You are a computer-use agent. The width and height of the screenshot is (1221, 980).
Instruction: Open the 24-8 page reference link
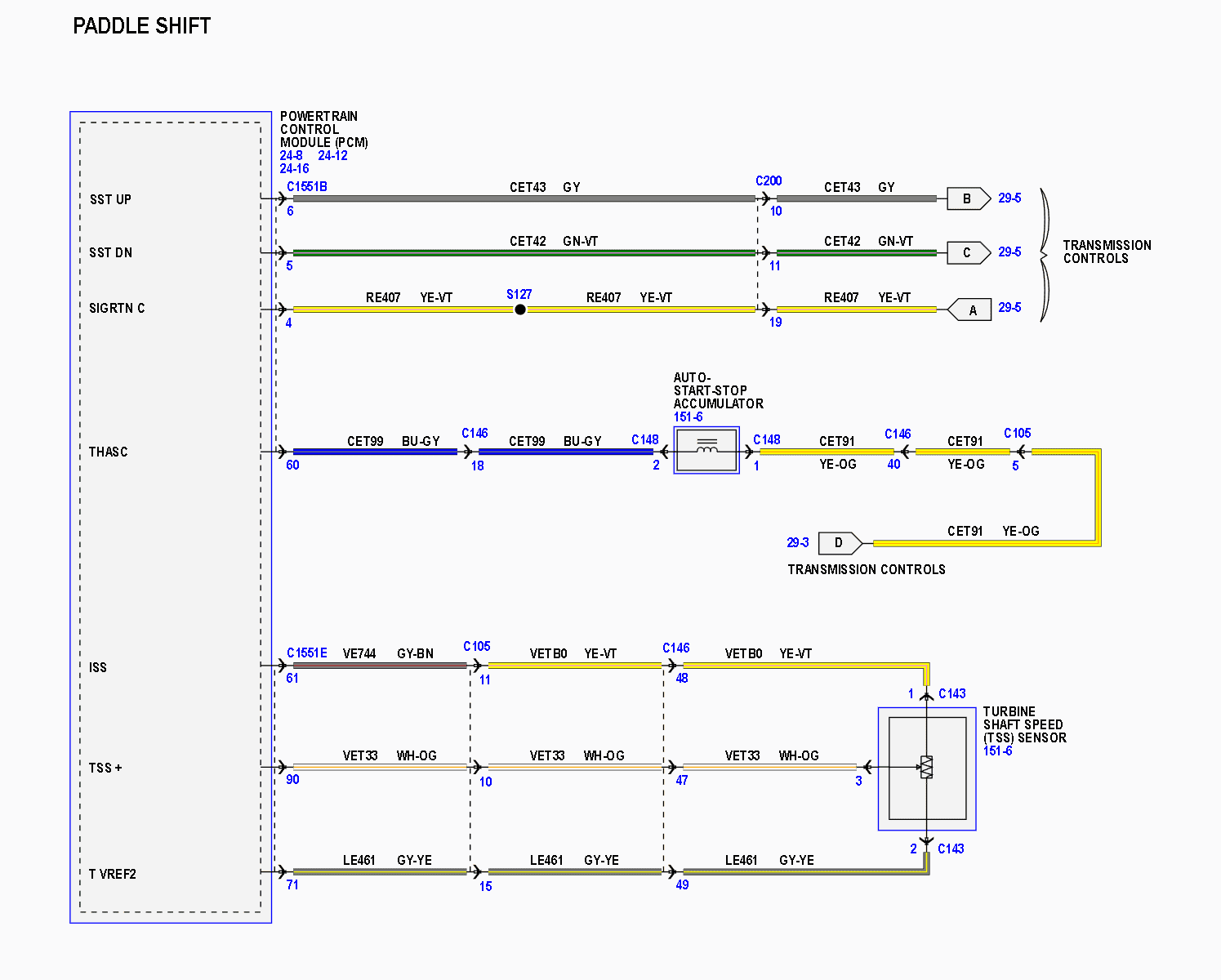coord(292,155)
